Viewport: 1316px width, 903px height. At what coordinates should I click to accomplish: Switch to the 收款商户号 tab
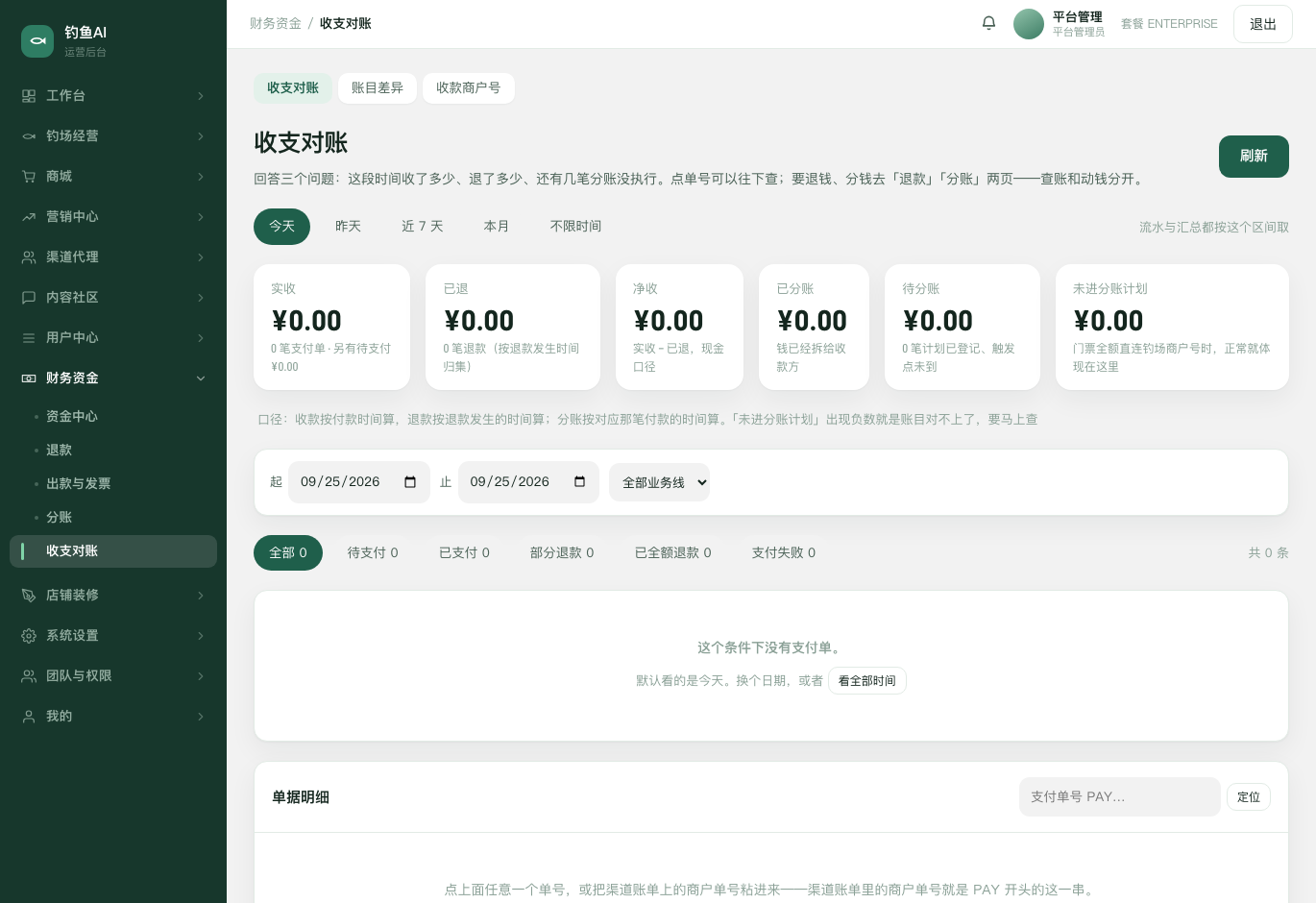[469, 88]
